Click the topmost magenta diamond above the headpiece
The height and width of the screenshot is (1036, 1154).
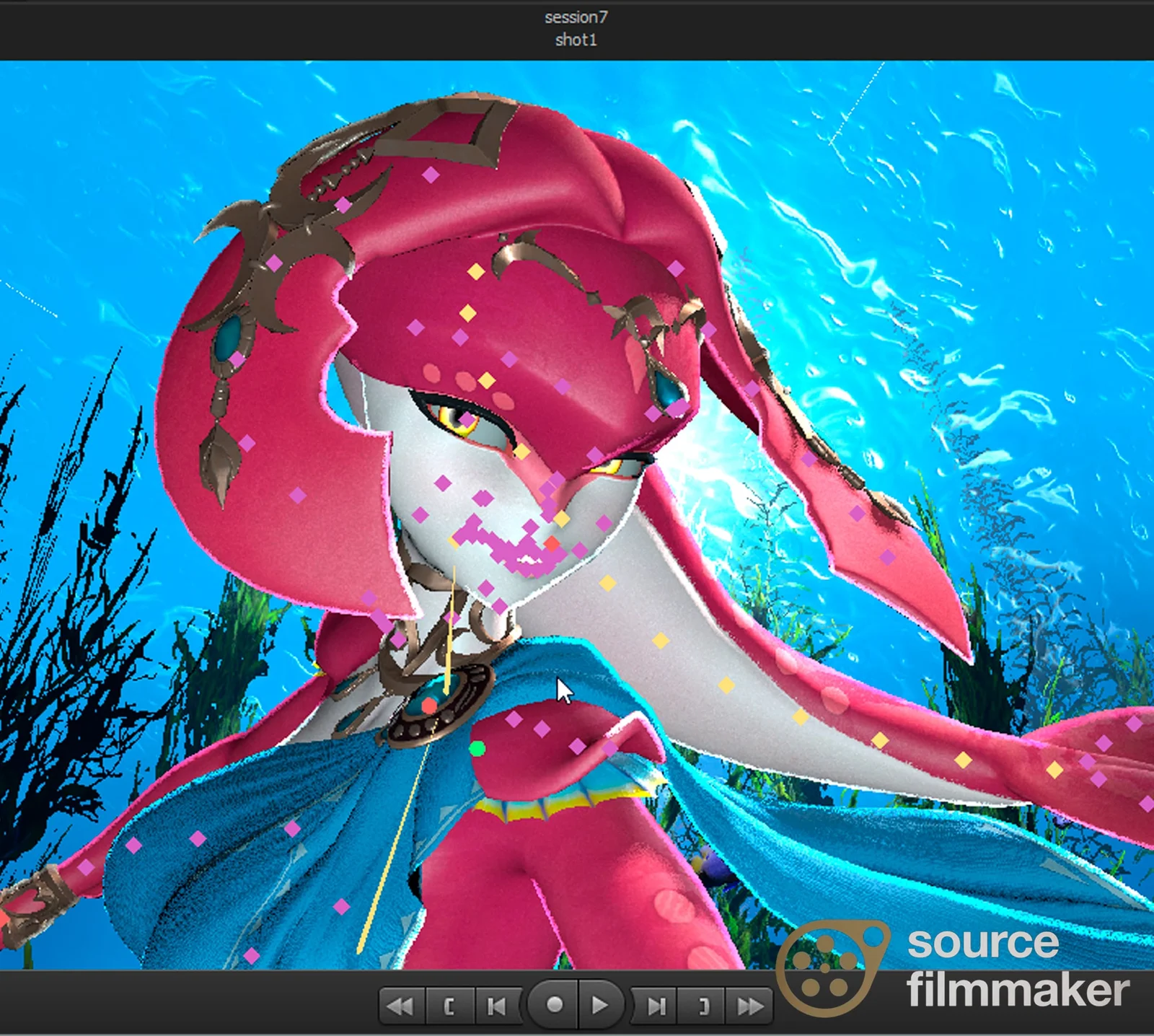coord(431,175)
